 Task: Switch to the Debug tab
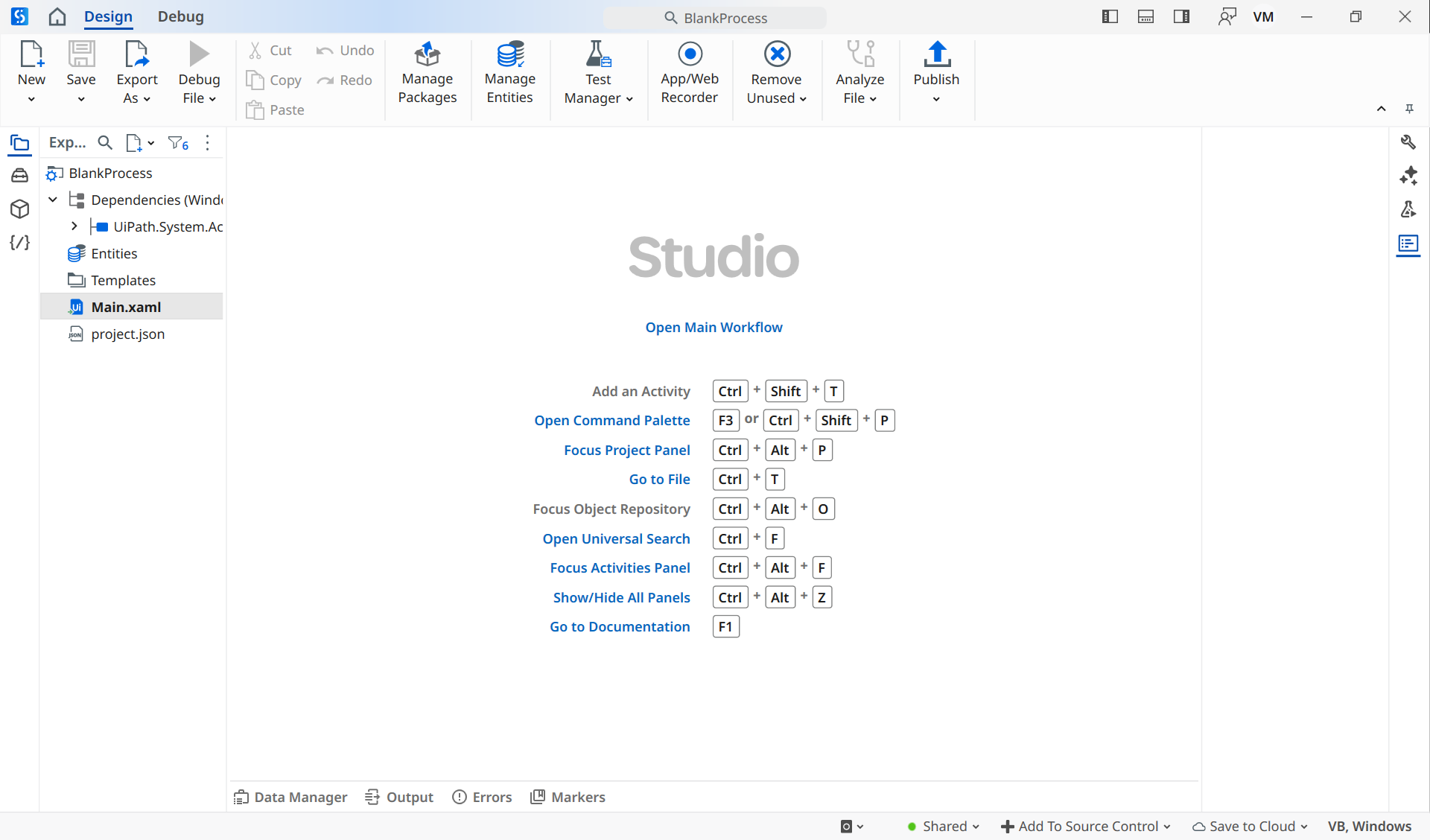[x=180, y=16]
